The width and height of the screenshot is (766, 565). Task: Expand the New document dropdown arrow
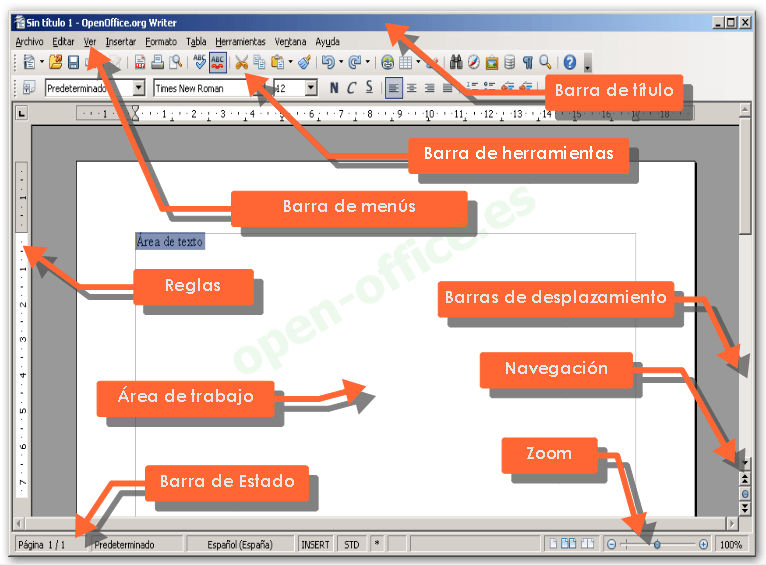(42, 62)
